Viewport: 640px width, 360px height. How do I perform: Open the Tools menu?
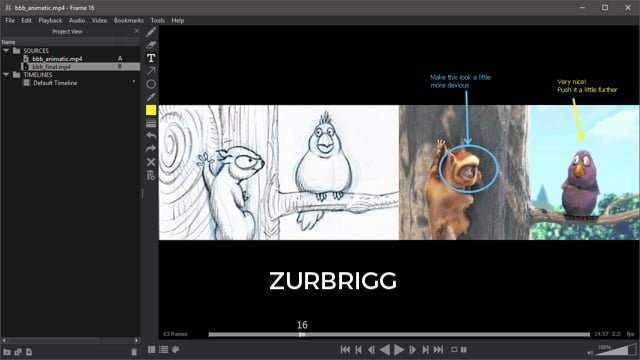tap(158, 20)
